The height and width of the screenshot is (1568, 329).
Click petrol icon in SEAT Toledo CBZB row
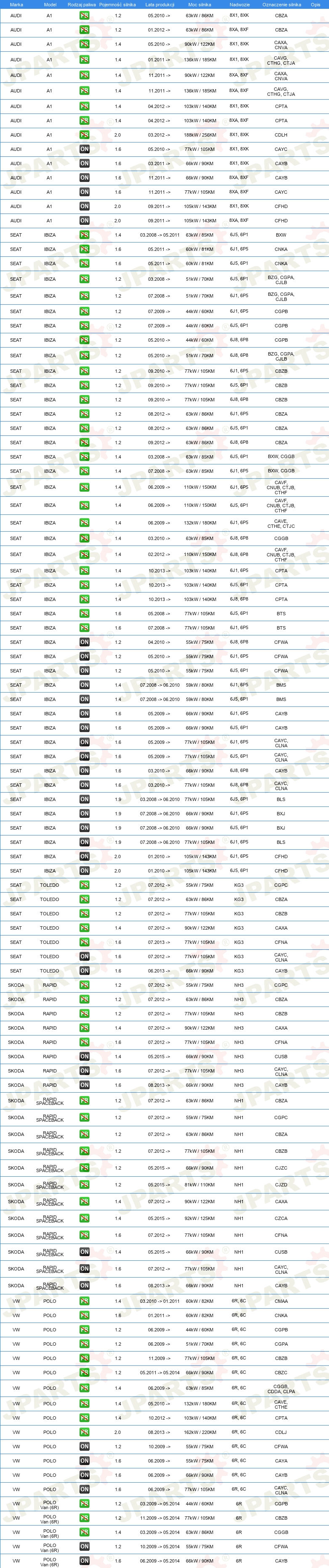(x=84, y=914)
